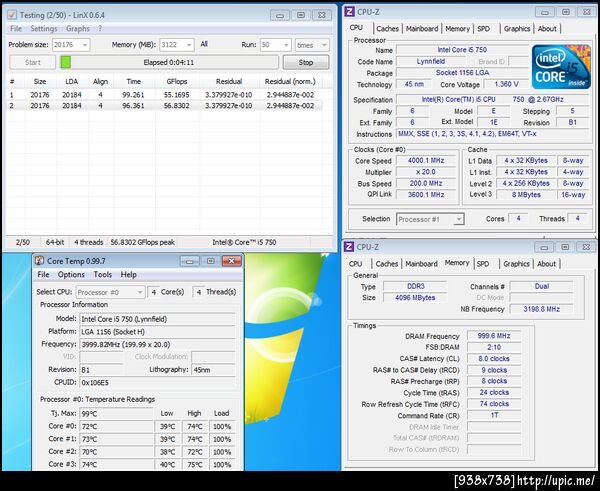Select LinX result row 2 with 96.361 time
The height and width of the screenshot is (491, 600).
(164, 106)
